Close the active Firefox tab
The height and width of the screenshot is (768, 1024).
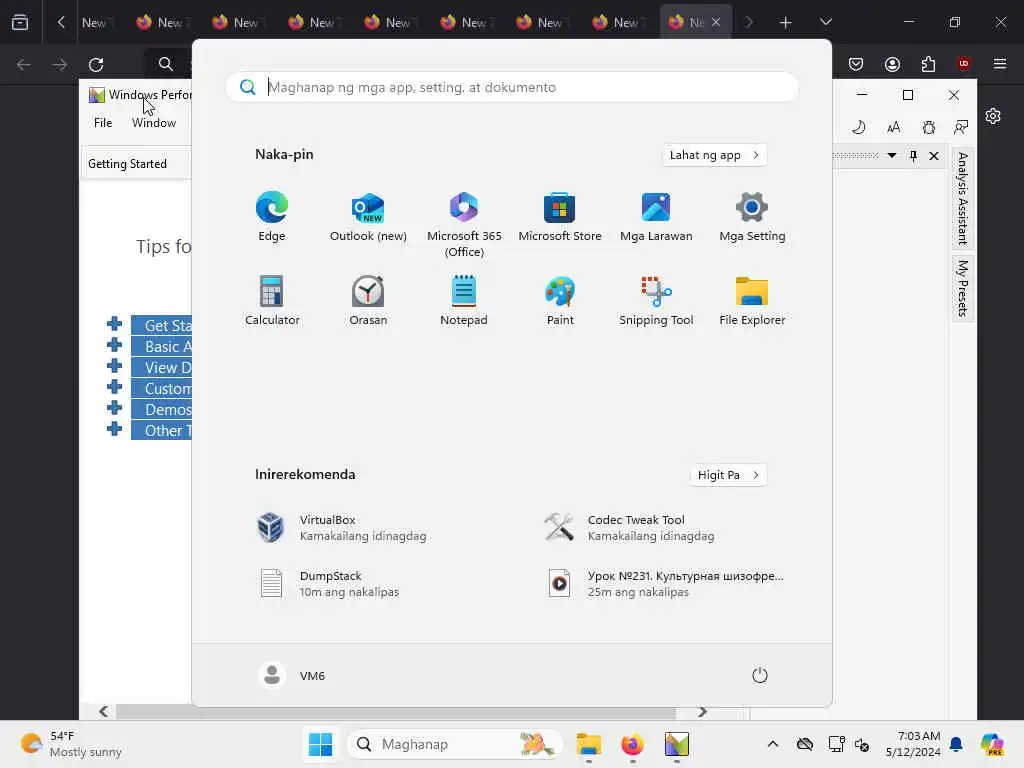pos(716,22)
